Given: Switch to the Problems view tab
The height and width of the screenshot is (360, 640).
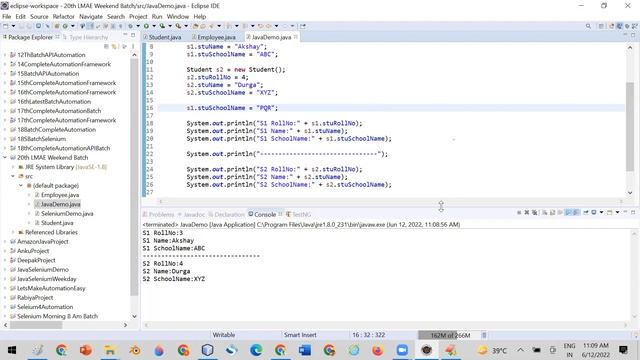Looking at the screenshot, I should (x=159, y=214).
